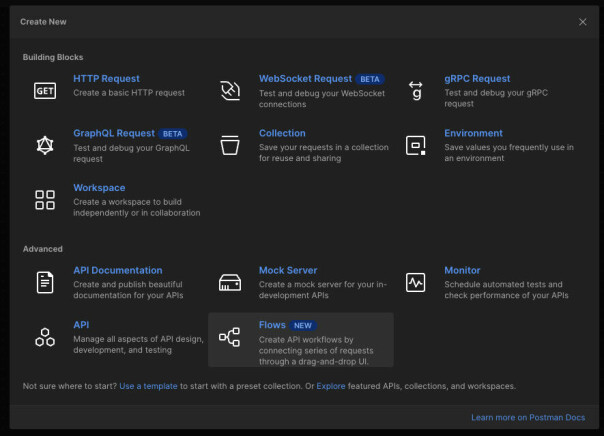Select gRPC Request title
This screenshot has height=436, width=604.
click(477, 79)
